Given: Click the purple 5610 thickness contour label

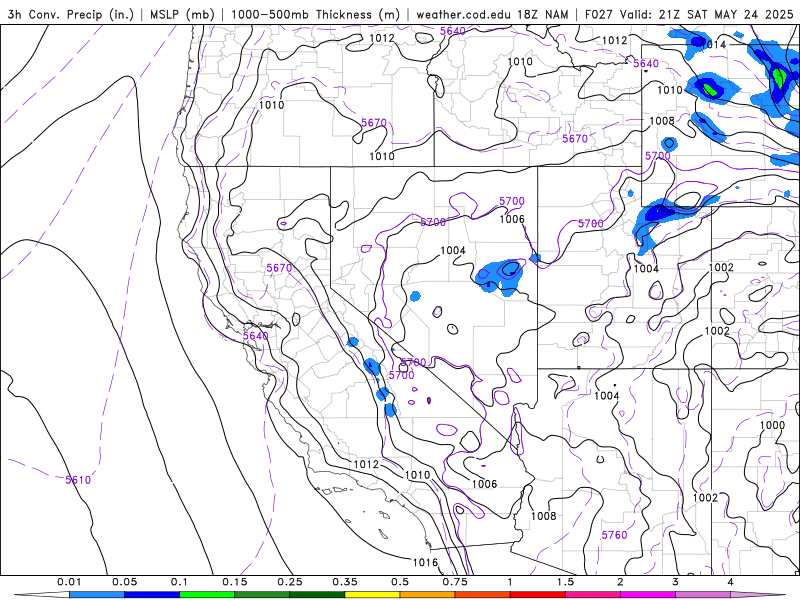Looking at the screenshot, I should pyautogui.click(x=78, y=480).
